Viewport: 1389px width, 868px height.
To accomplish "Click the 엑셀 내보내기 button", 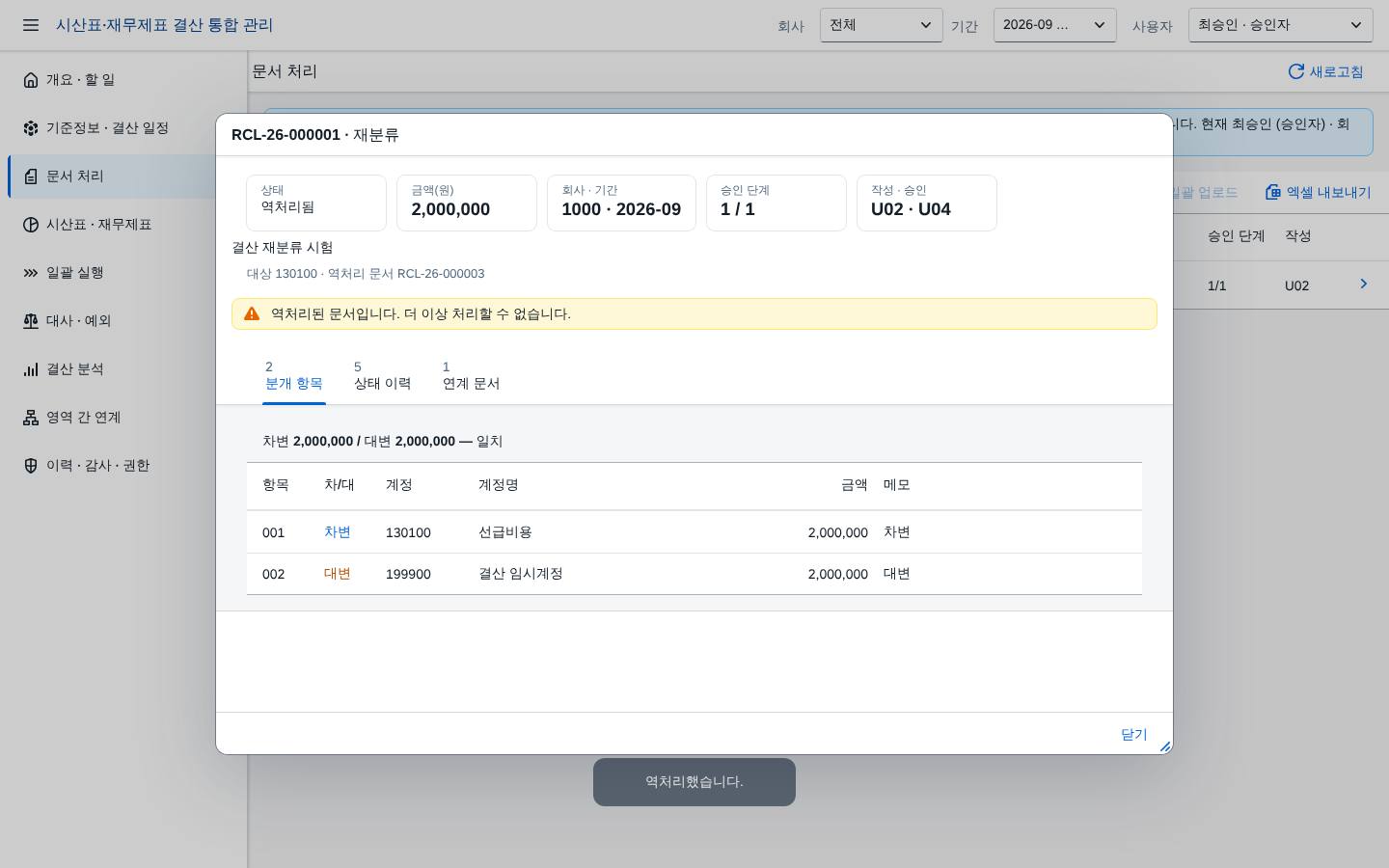I will point(1318,192).
